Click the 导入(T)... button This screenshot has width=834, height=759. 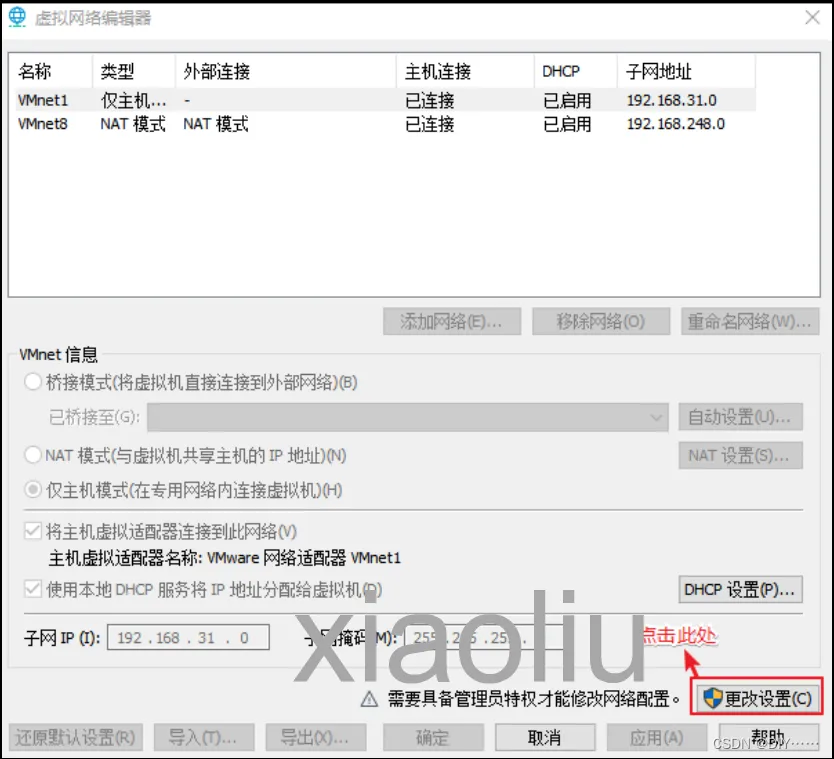coord(204,737)
